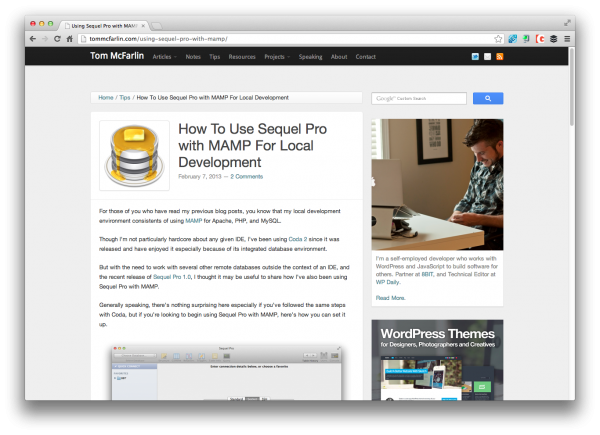
Task: Bookmark this page with the star icon
Action: 498,38
